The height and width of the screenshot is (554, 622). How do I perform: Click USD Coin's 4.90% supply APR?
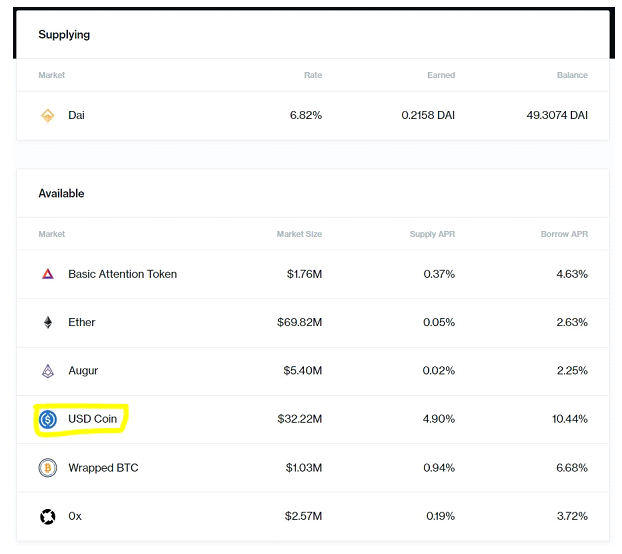[438, 419]
